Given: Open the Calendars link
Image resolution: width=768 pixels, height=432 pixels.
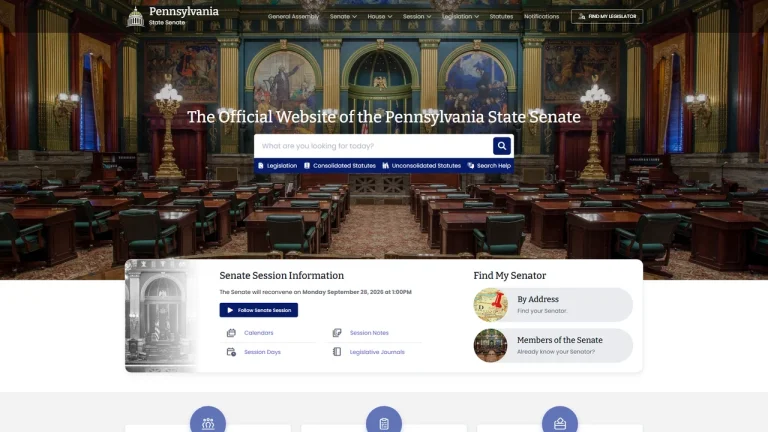Looking at the screenshot, I should [x=259, y=333].
